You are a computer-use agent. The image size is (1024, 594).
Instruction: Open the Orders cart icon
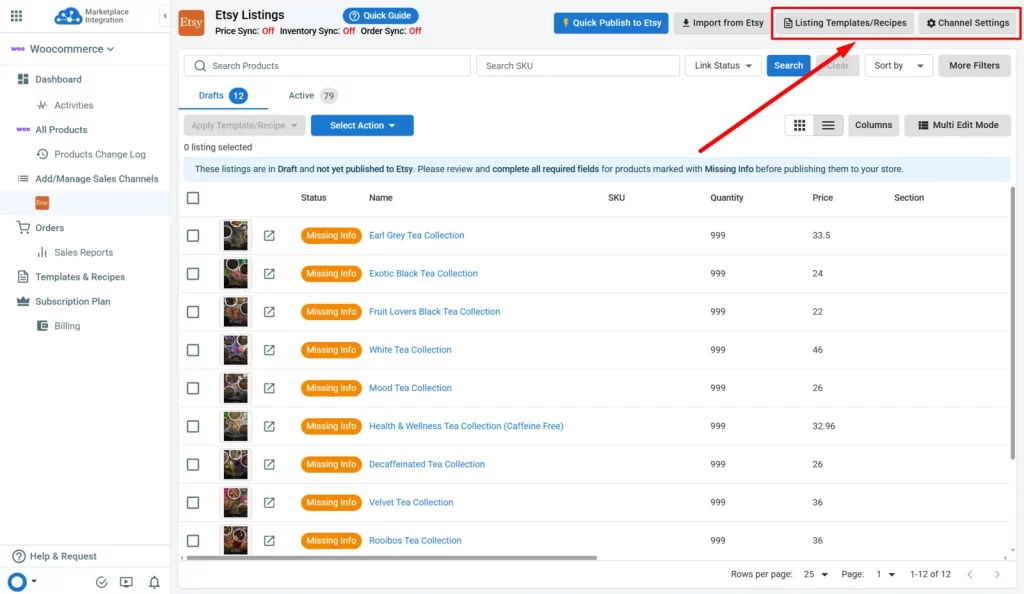22,227
